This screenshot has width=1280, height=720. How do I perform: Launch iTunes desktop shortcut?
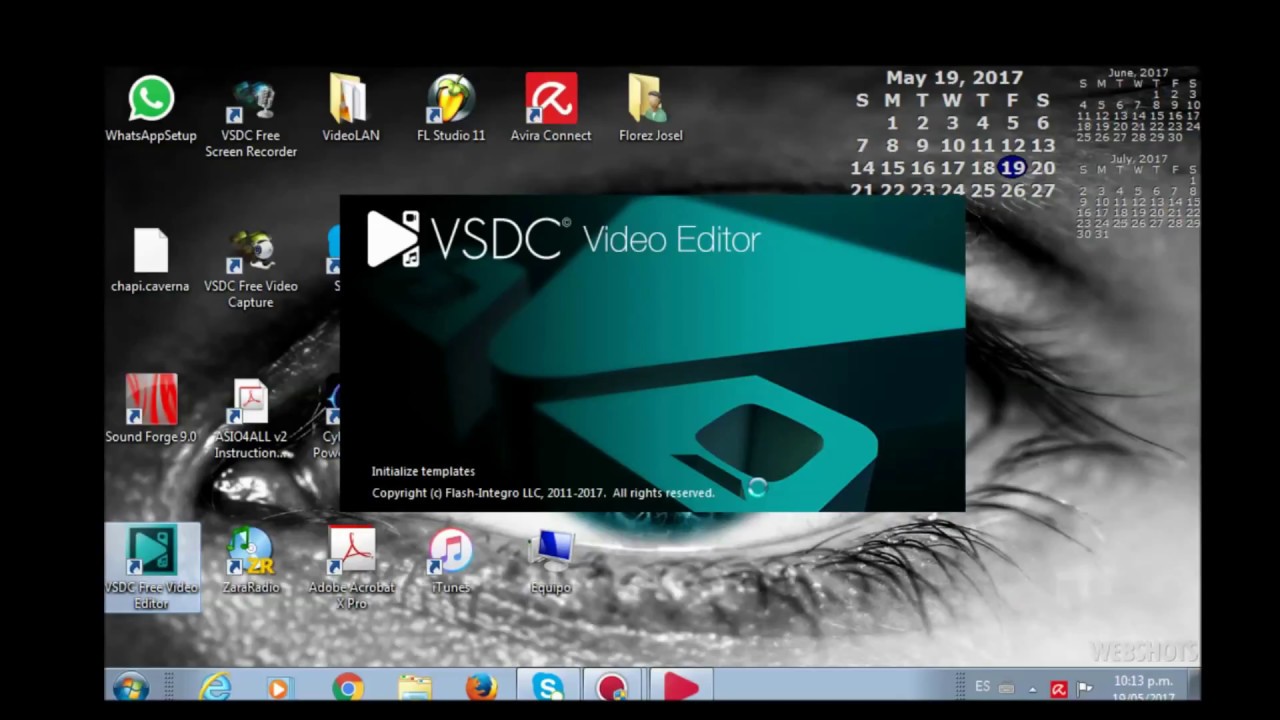(451, 561)
